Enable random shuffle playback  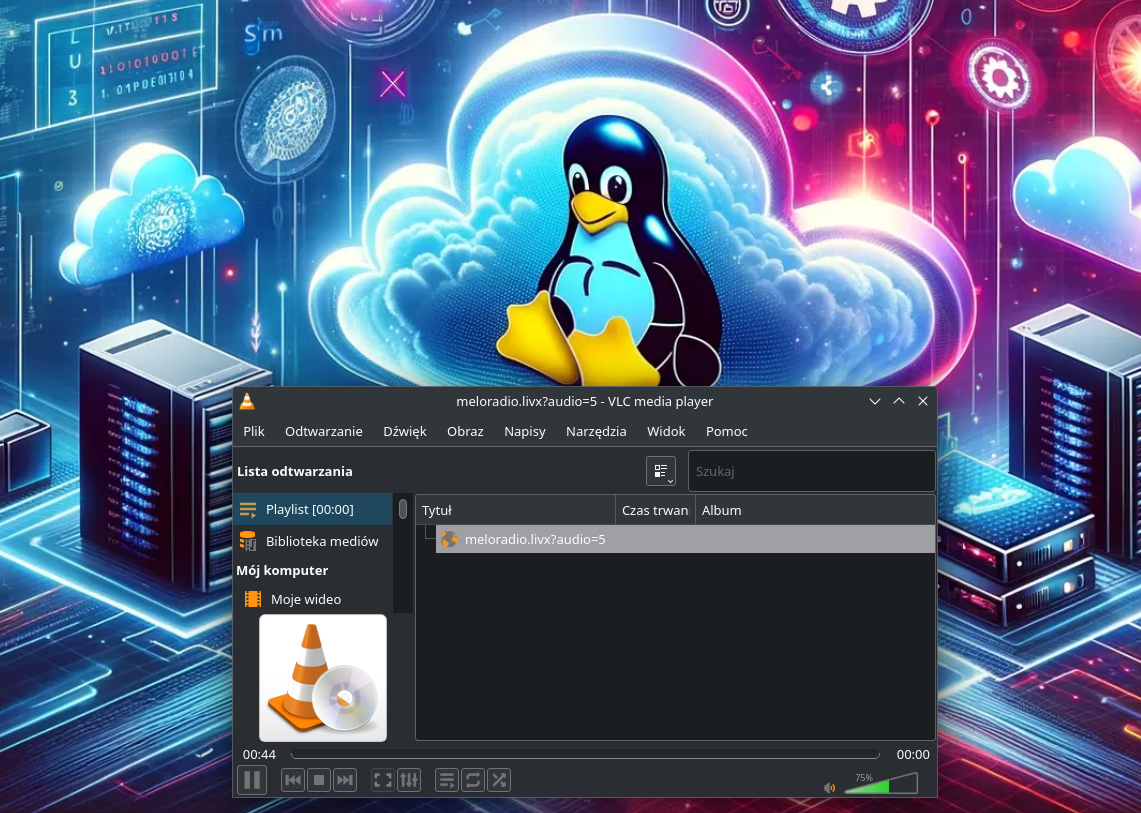pyautogui.click(x=499, y=780)
